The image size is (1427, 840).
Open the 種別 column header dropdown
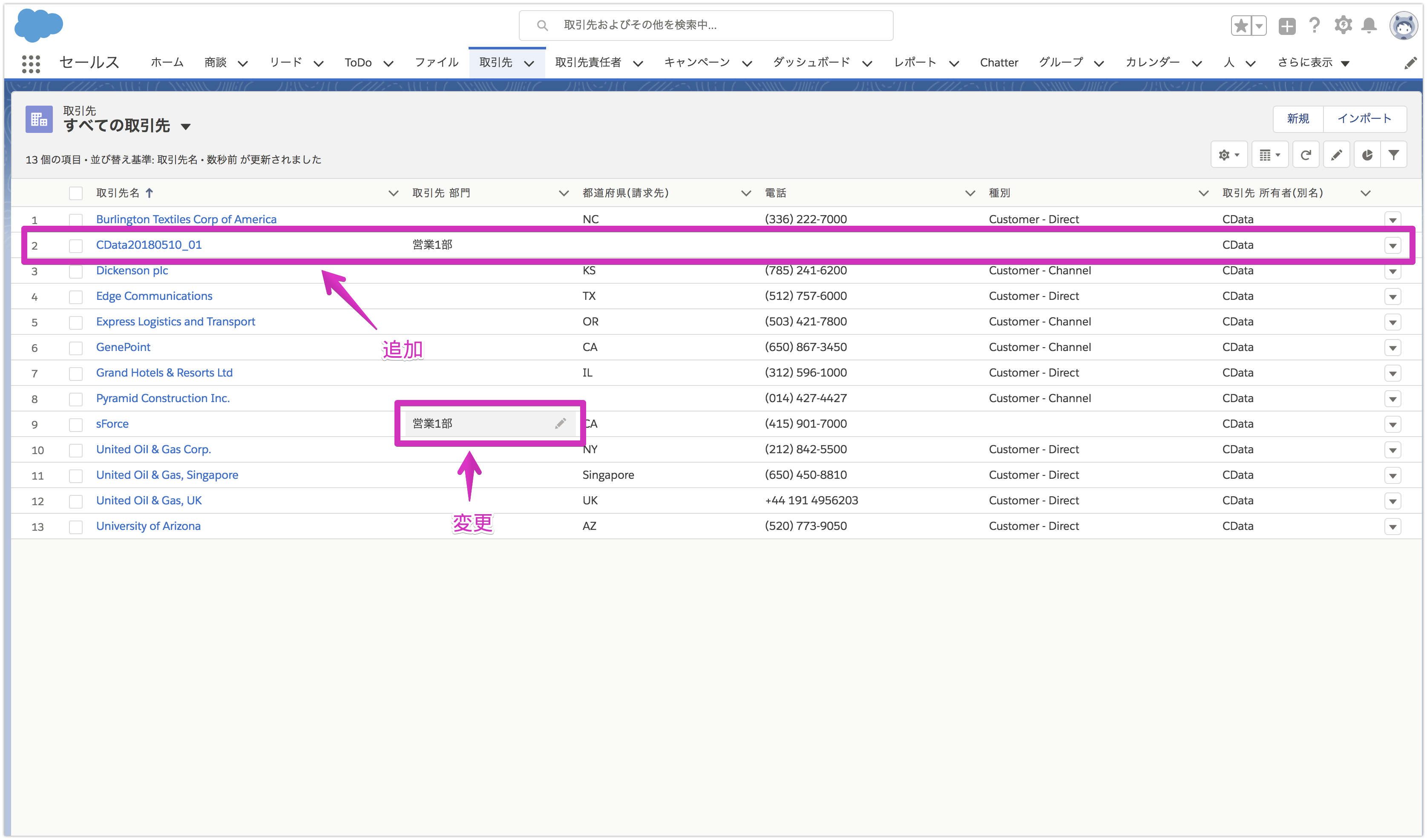1203,193
